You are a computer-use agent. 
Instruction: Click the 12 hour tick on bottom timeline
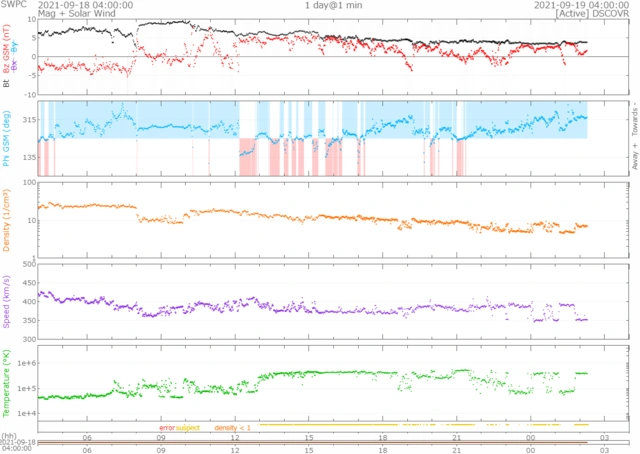(x=235, y=436)
